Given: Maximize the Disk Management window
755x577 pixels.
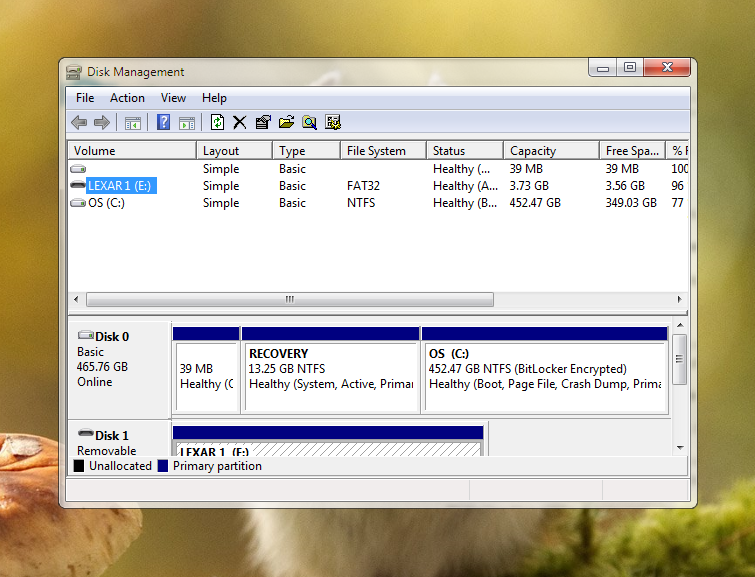Looking at the screenshot, I should click(x=630, y=67).
